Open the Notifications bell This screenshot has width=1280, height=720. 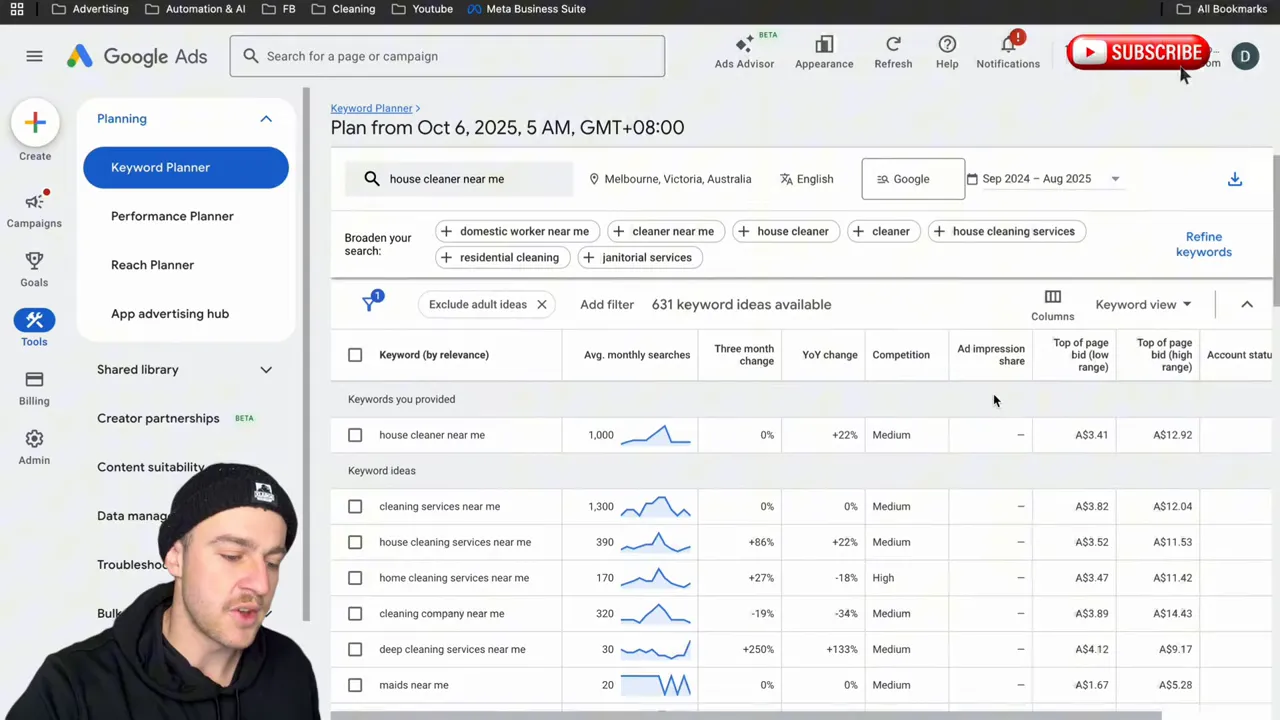[1008, 45]
